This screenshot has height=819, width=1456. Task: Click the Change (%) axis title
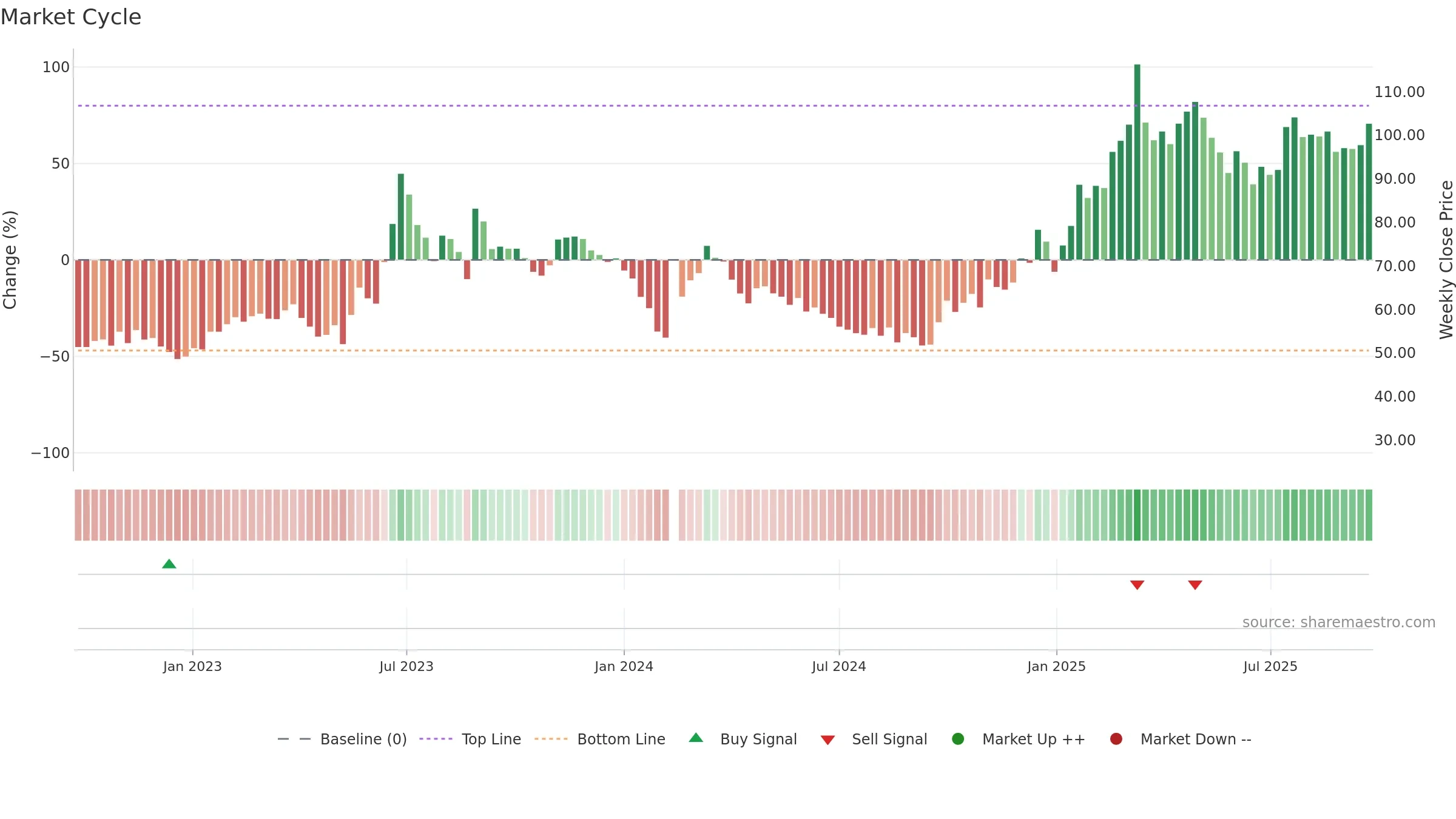pyautogui.click(x=10, y=260)
